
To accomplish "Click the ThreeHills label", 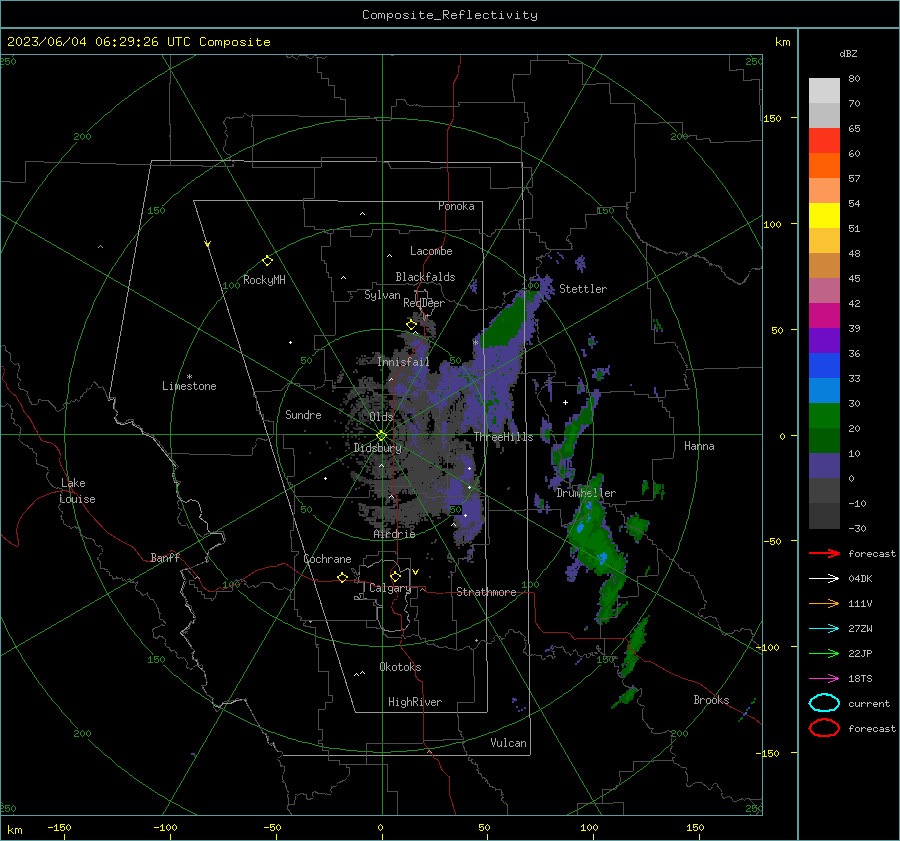I will 503,437.
